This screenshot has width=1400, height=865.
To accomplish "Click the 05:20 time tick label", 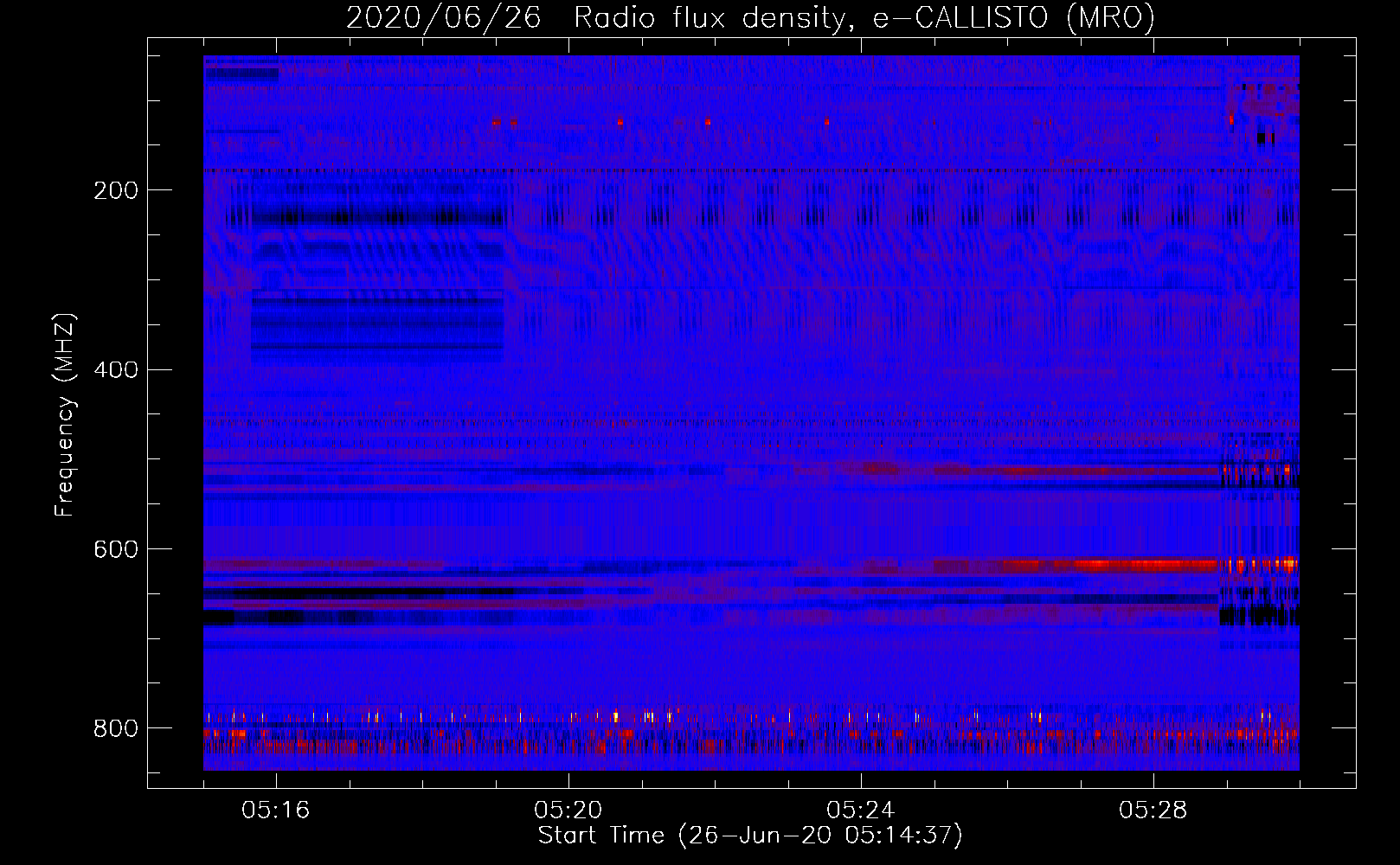I will point(568,811).
